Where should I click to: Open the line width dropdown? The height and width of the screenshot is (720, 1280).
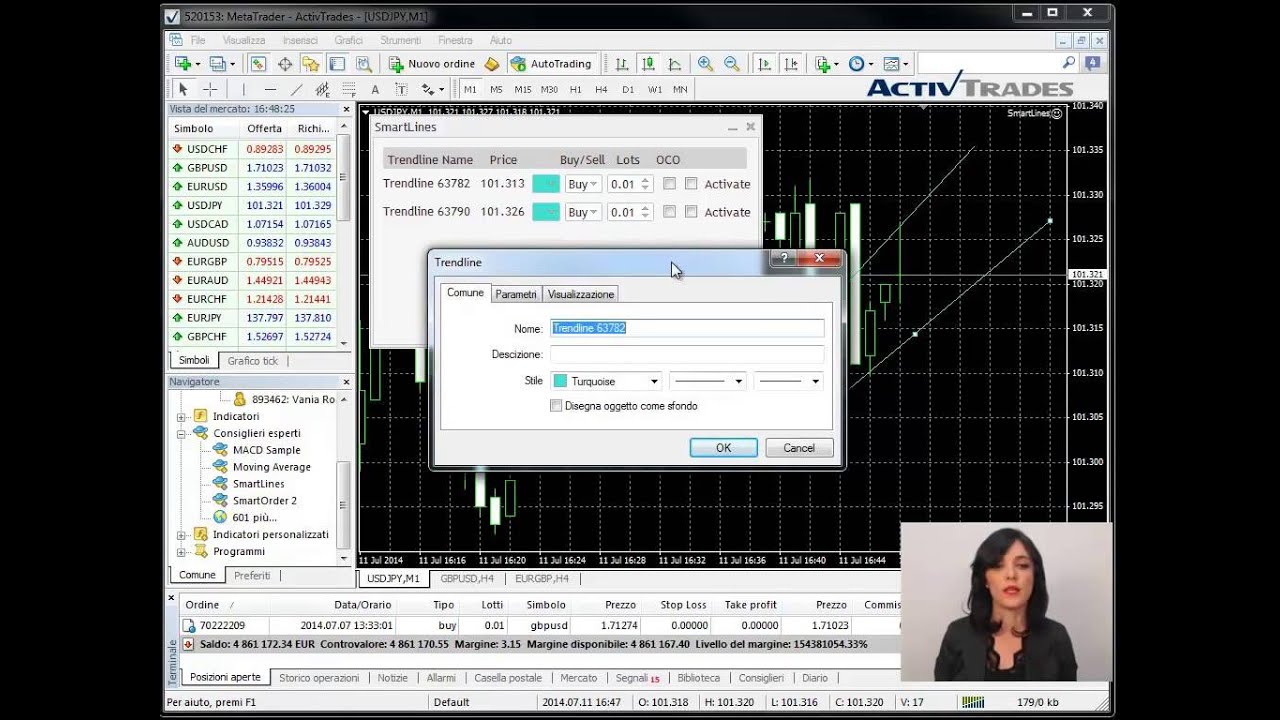[789, 381]
